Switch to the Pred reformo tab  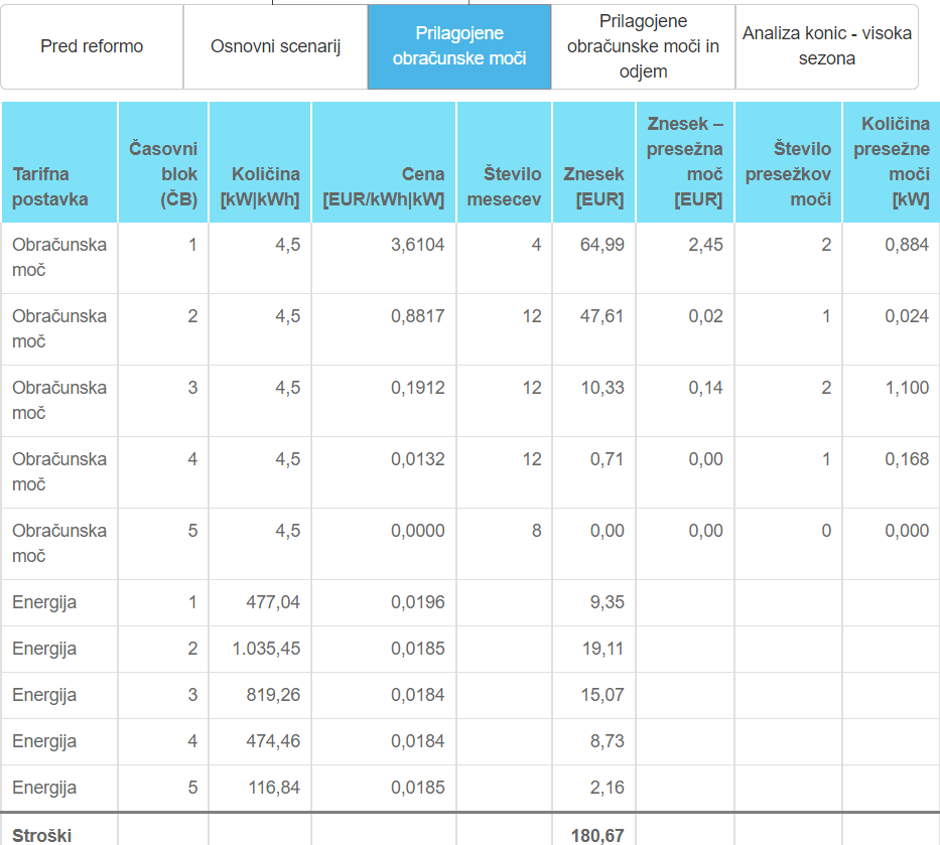click(92, 47)
